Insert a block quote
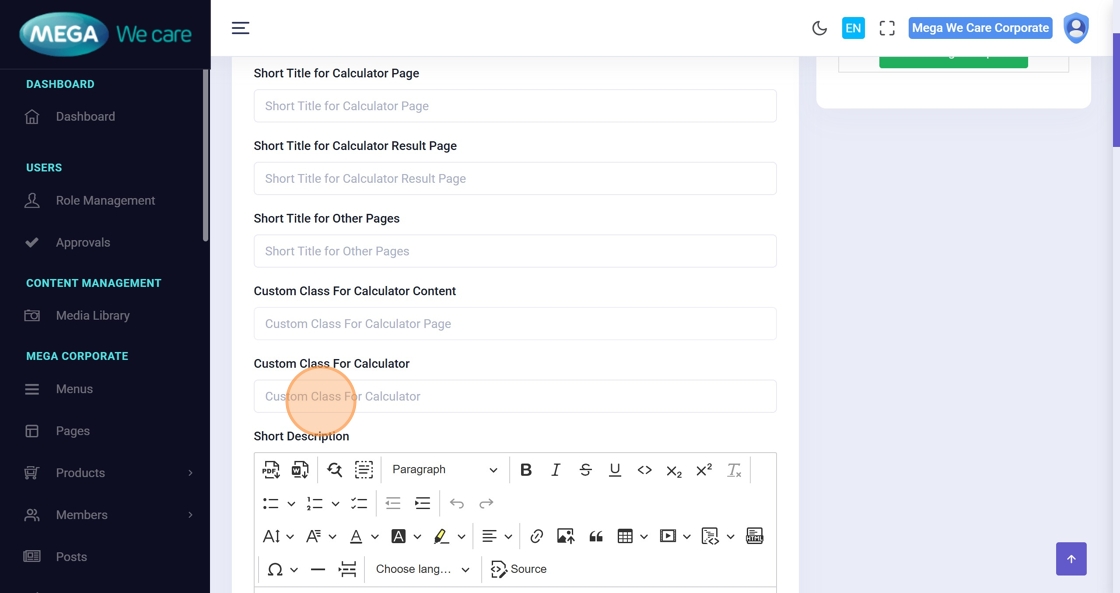Viewport: 1120px width, 593px height. pyautogui.click(x=596, y=537)
